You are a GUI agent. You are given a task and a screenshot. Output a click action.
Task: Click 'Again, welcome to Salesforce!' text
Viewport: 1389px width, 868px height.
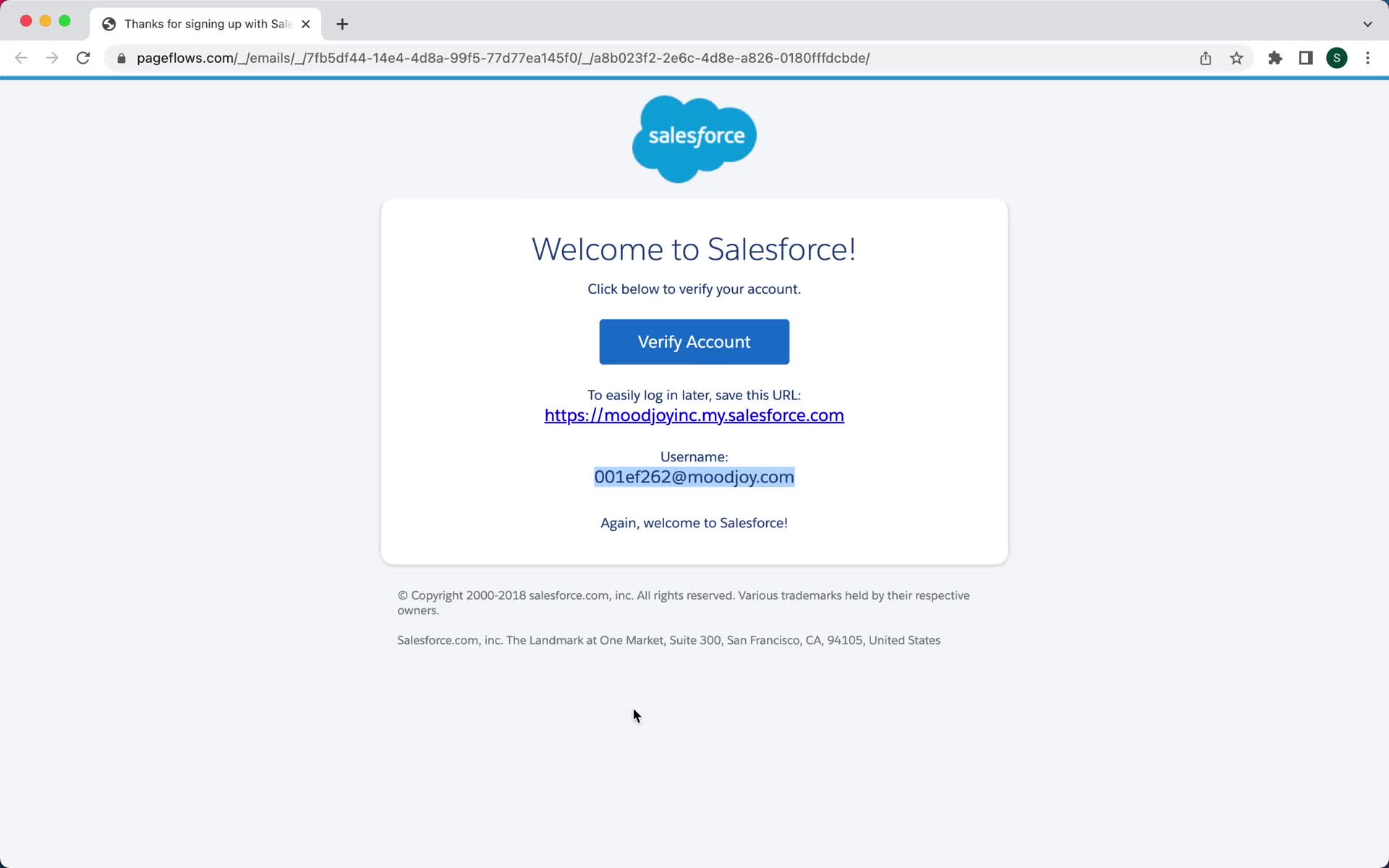point(694,523)
